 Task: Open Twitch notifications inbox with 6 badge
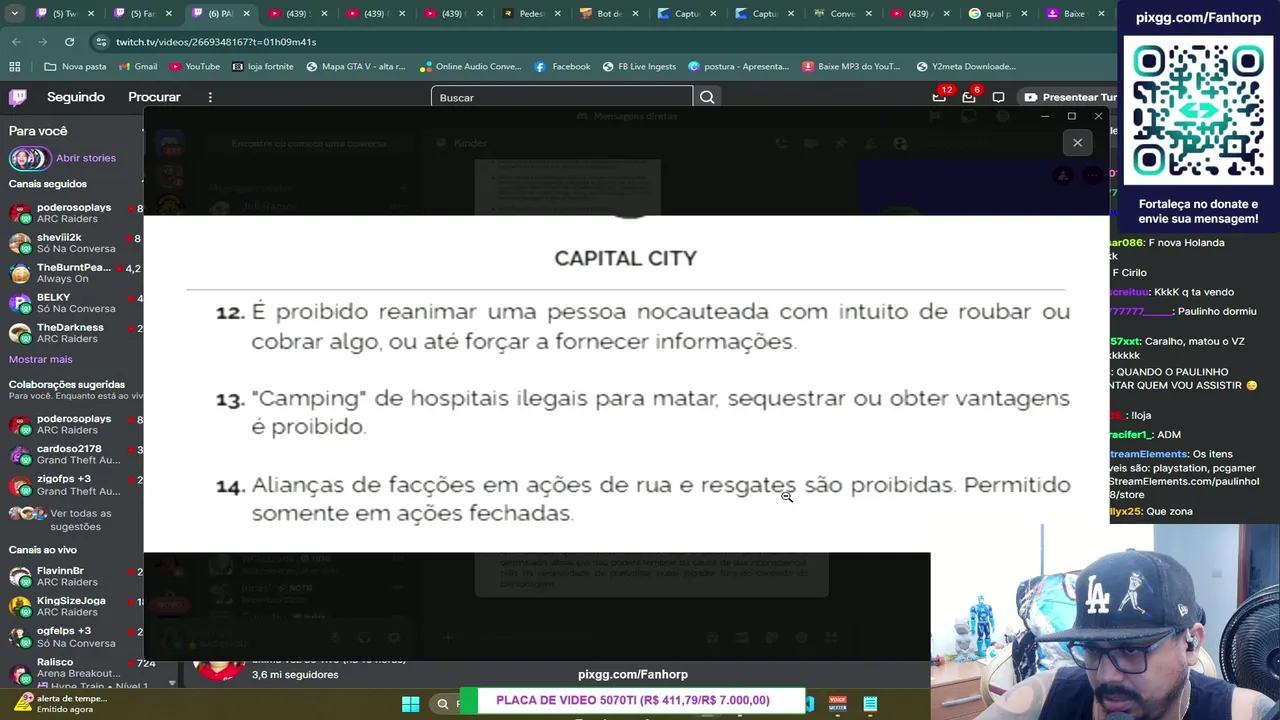968,97
